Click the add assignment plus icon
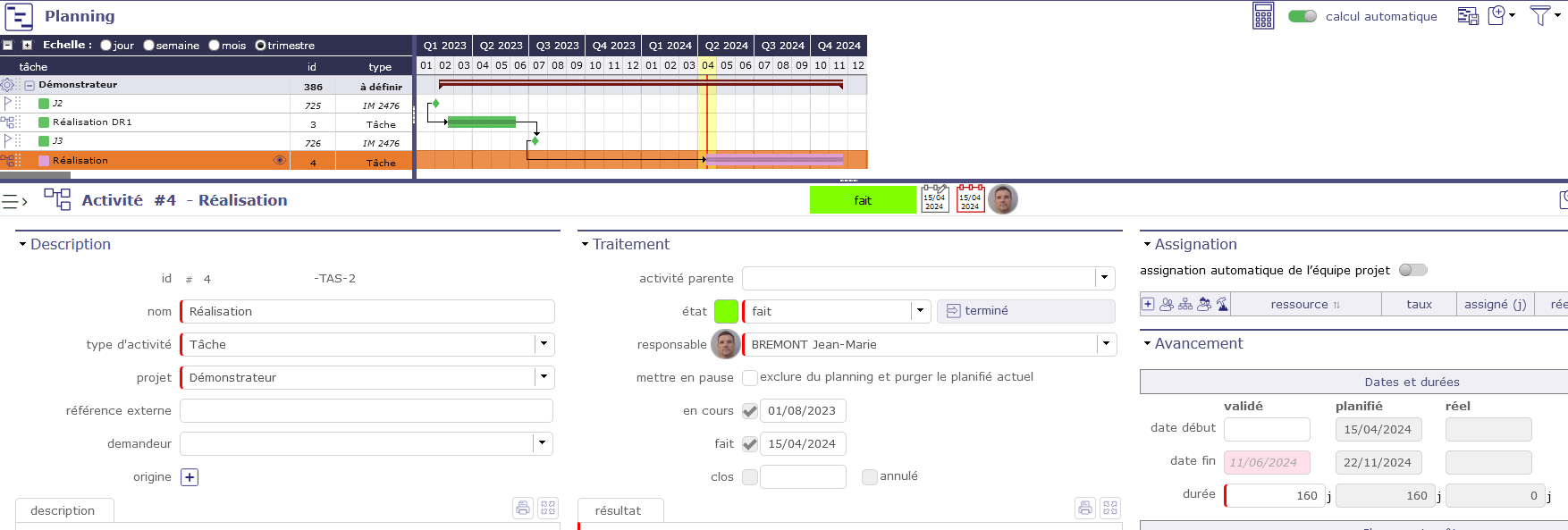This screenshot has width=1568, height=530. (1148, 304)
